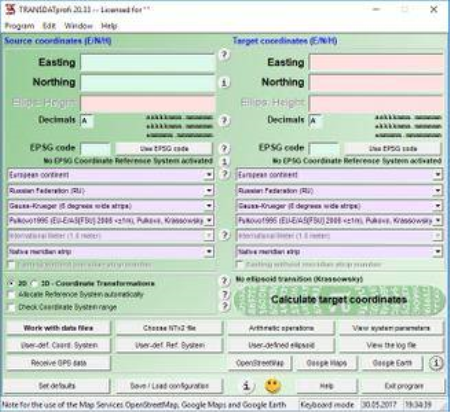The image size is (450, 412).
Task: Click Choose NTv2 file button
Action: 169,328
